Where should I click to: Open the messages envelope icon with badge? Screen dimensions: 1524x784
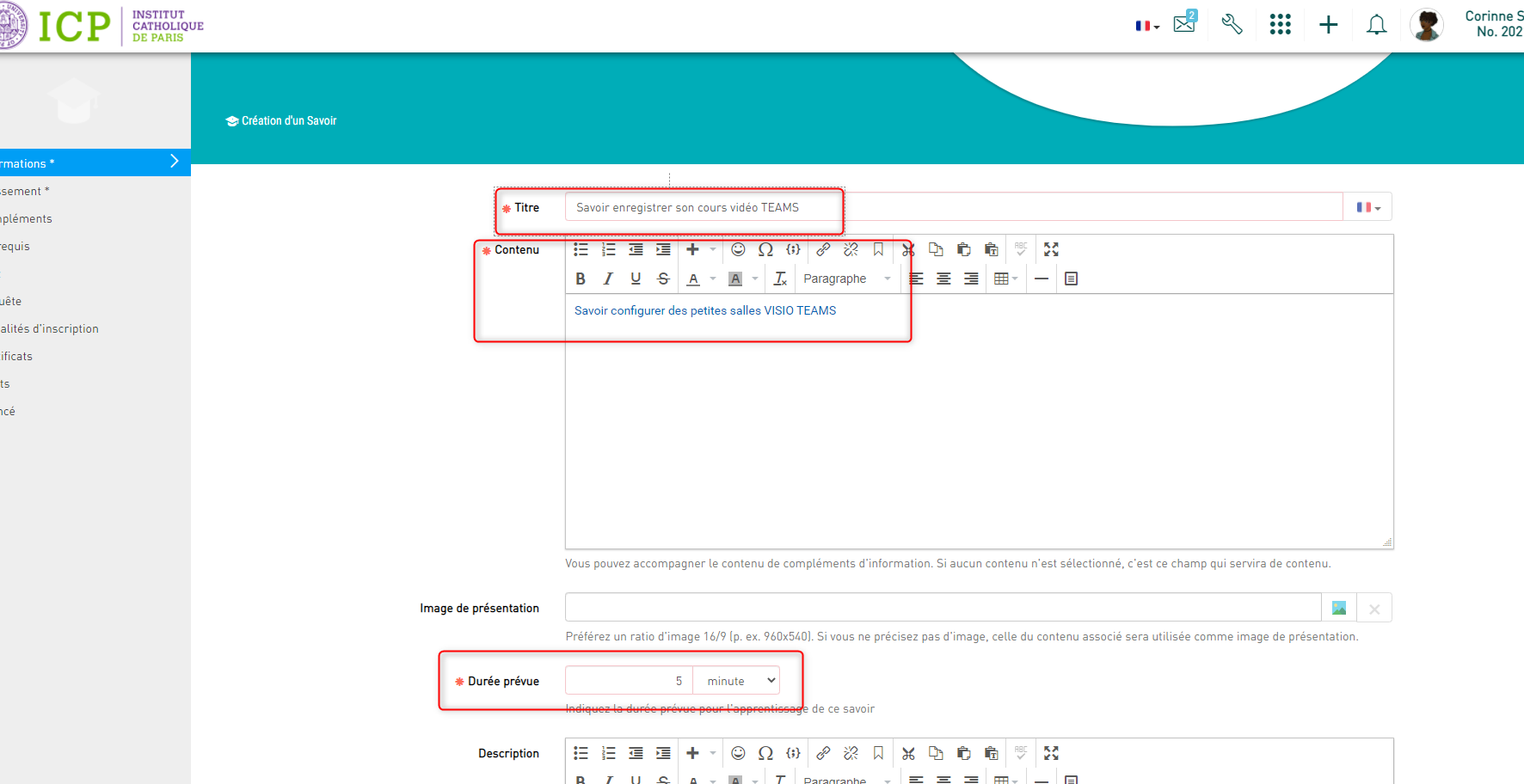click(x=1184, y=23)
